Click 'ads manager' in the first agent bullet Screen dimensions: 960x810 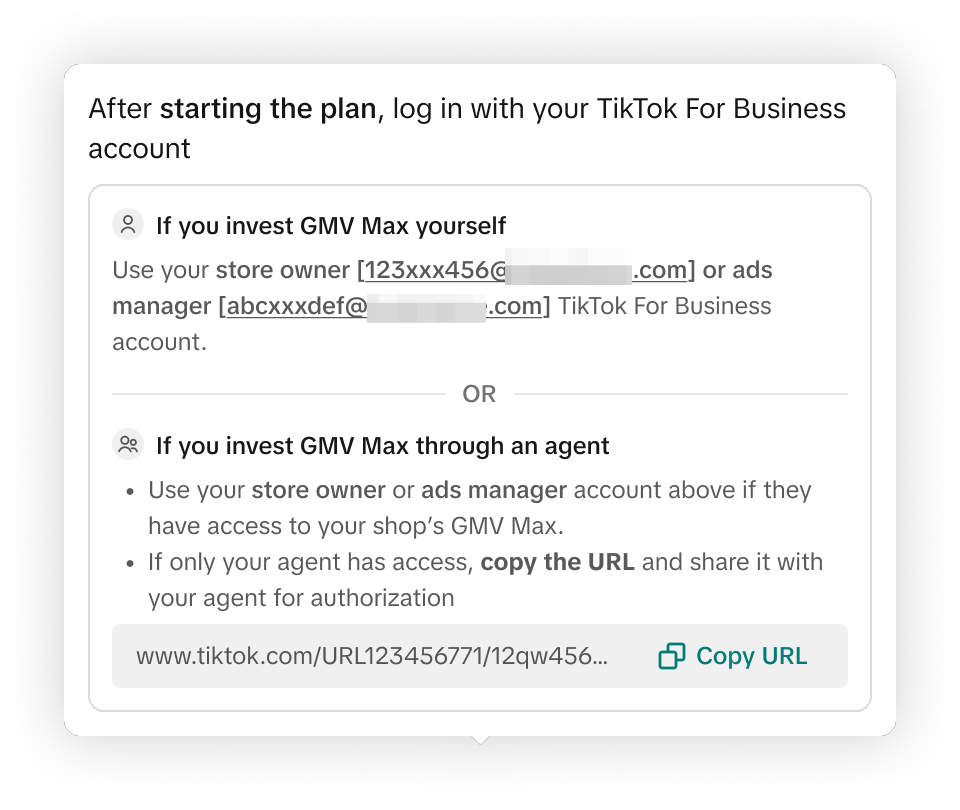(494, 490)
